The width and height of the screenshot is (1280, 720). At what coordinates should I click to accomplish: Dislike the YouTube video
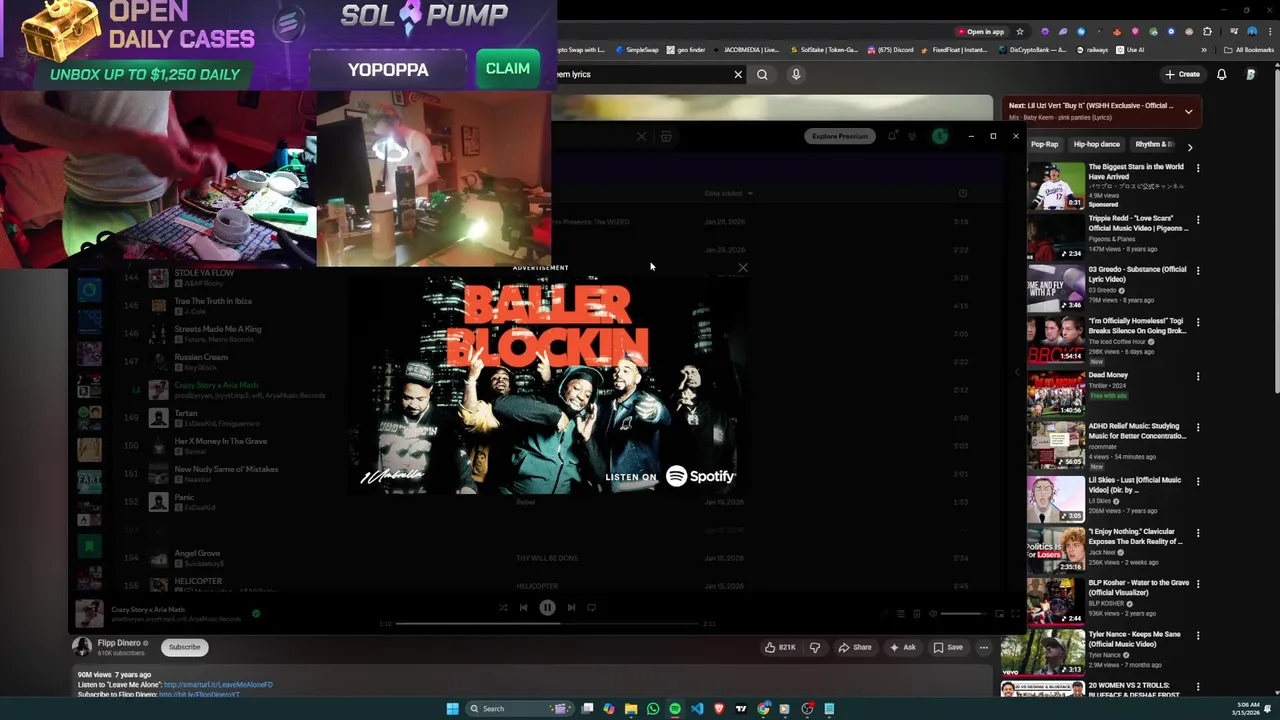pos(815,647)
